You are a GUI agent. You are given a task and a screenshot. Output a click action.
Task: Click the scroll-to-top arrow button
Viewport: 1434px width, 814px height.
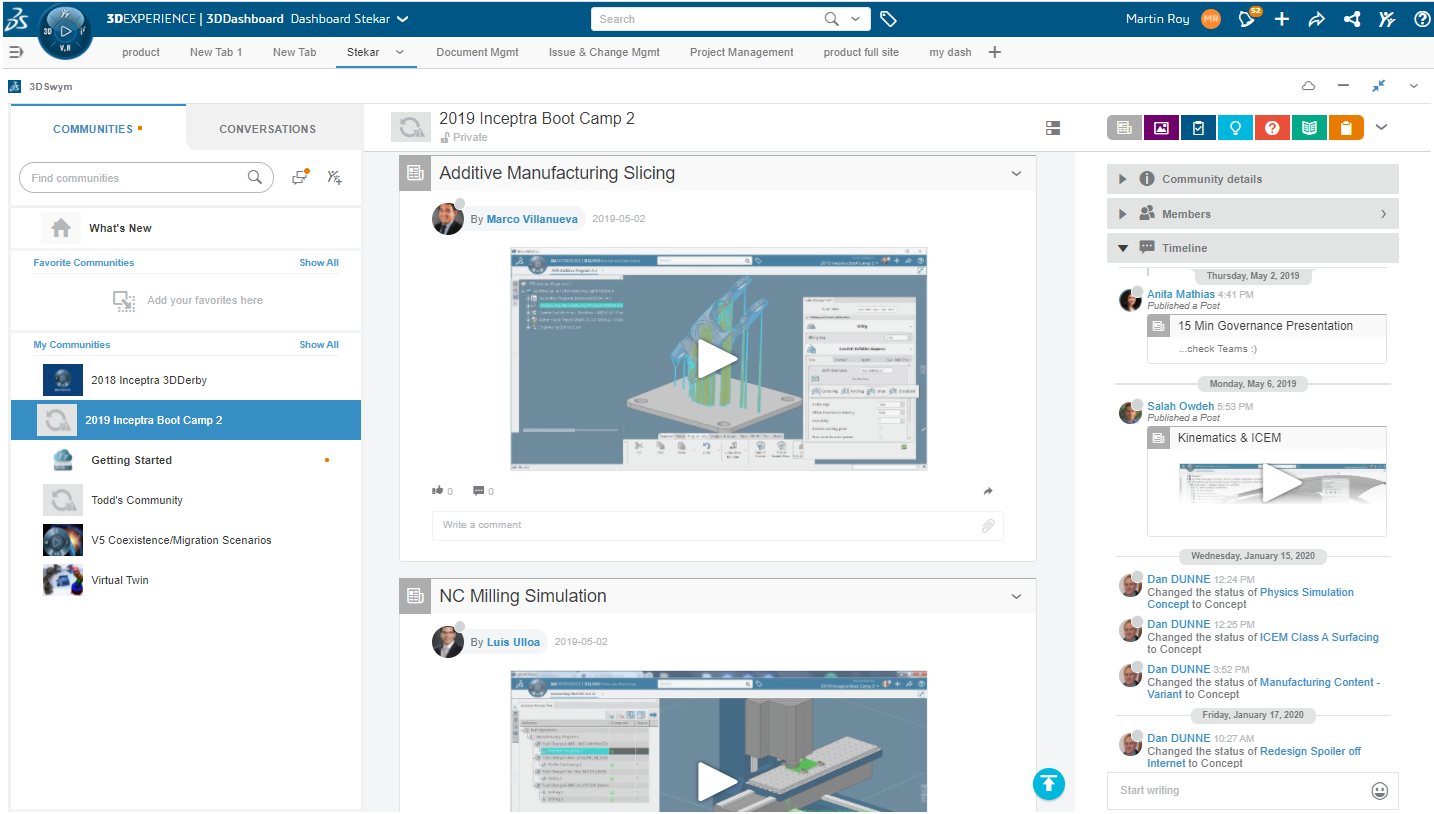pyautogui.click(x=1048, y=783)
